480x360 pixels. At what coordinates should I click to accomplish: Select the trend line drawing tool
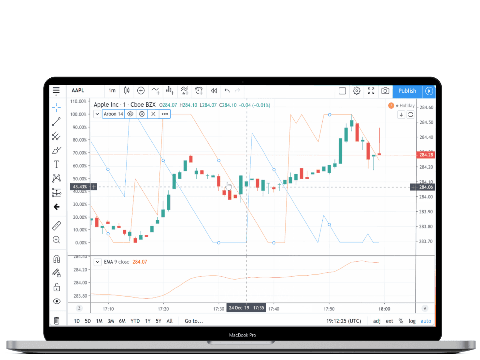[x=56, y=122]
